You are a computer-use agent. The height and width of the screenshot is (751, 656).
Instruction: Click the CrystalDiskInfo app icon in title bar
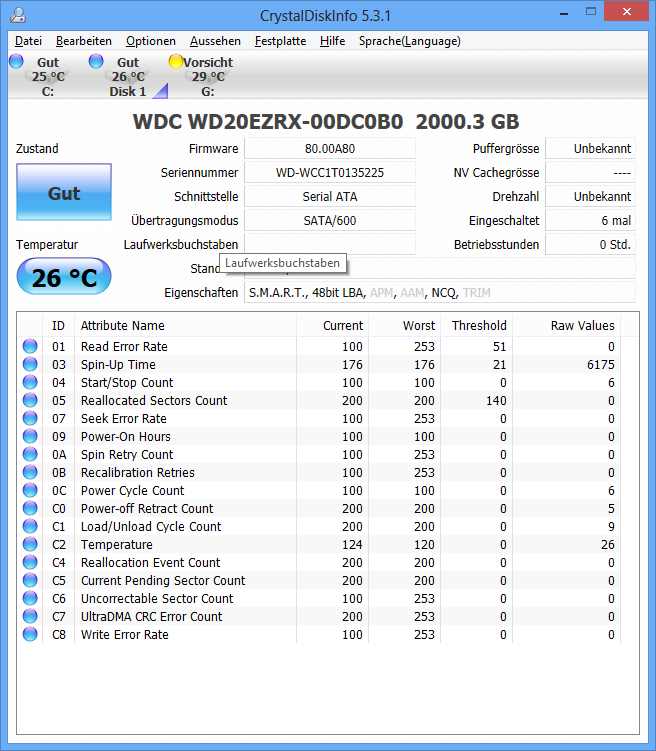(x=18, y=15)
